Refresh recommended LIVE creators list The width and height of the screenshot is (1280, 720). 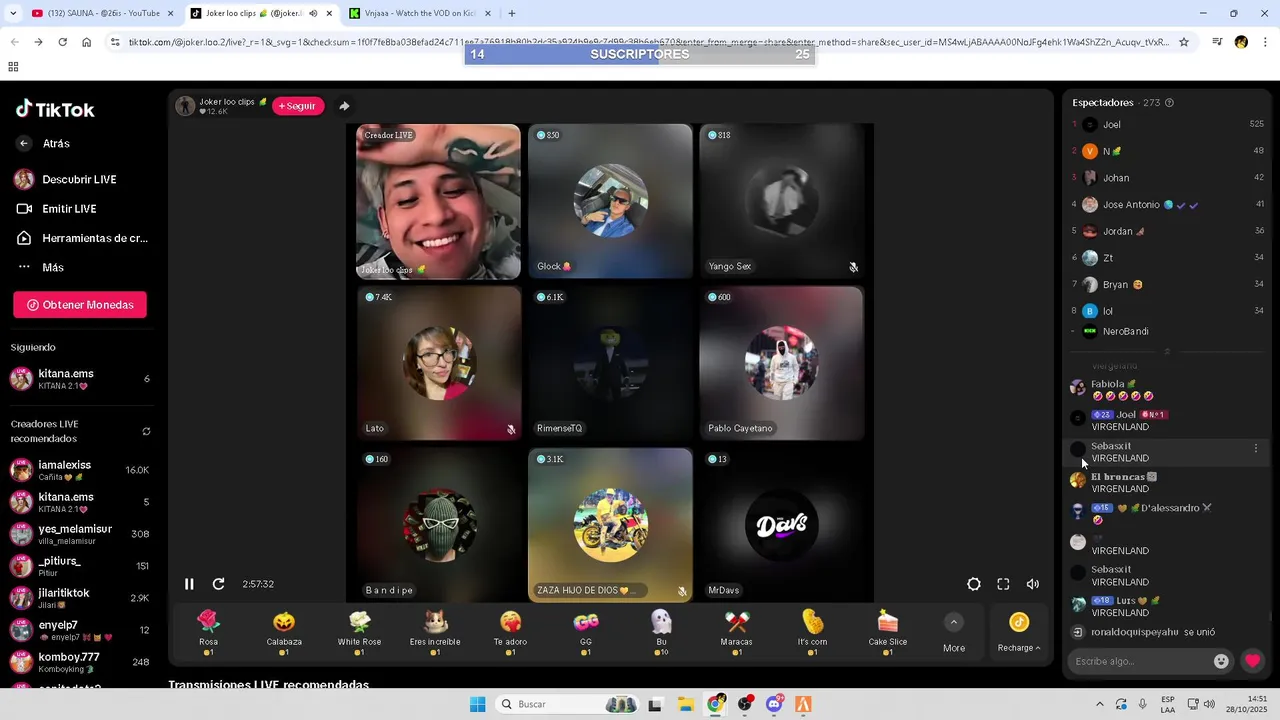point(146,432)
